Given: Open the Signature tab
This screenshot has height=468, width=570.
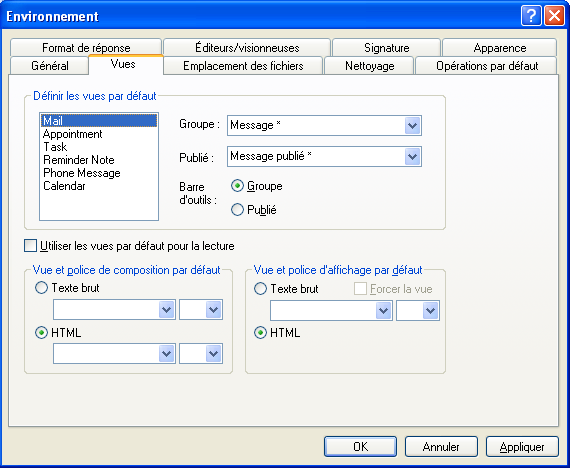Looking at the screenshot, I should coord(386,47).
